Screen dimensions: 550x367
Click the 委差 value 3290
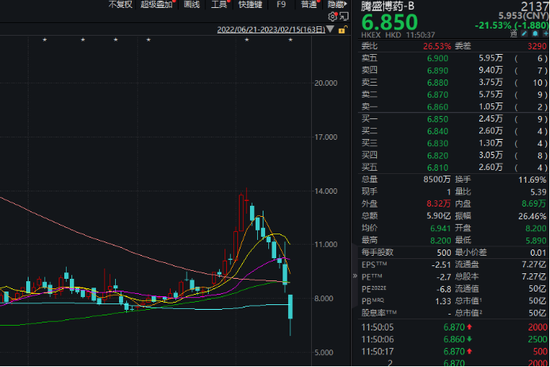point(537,46)
